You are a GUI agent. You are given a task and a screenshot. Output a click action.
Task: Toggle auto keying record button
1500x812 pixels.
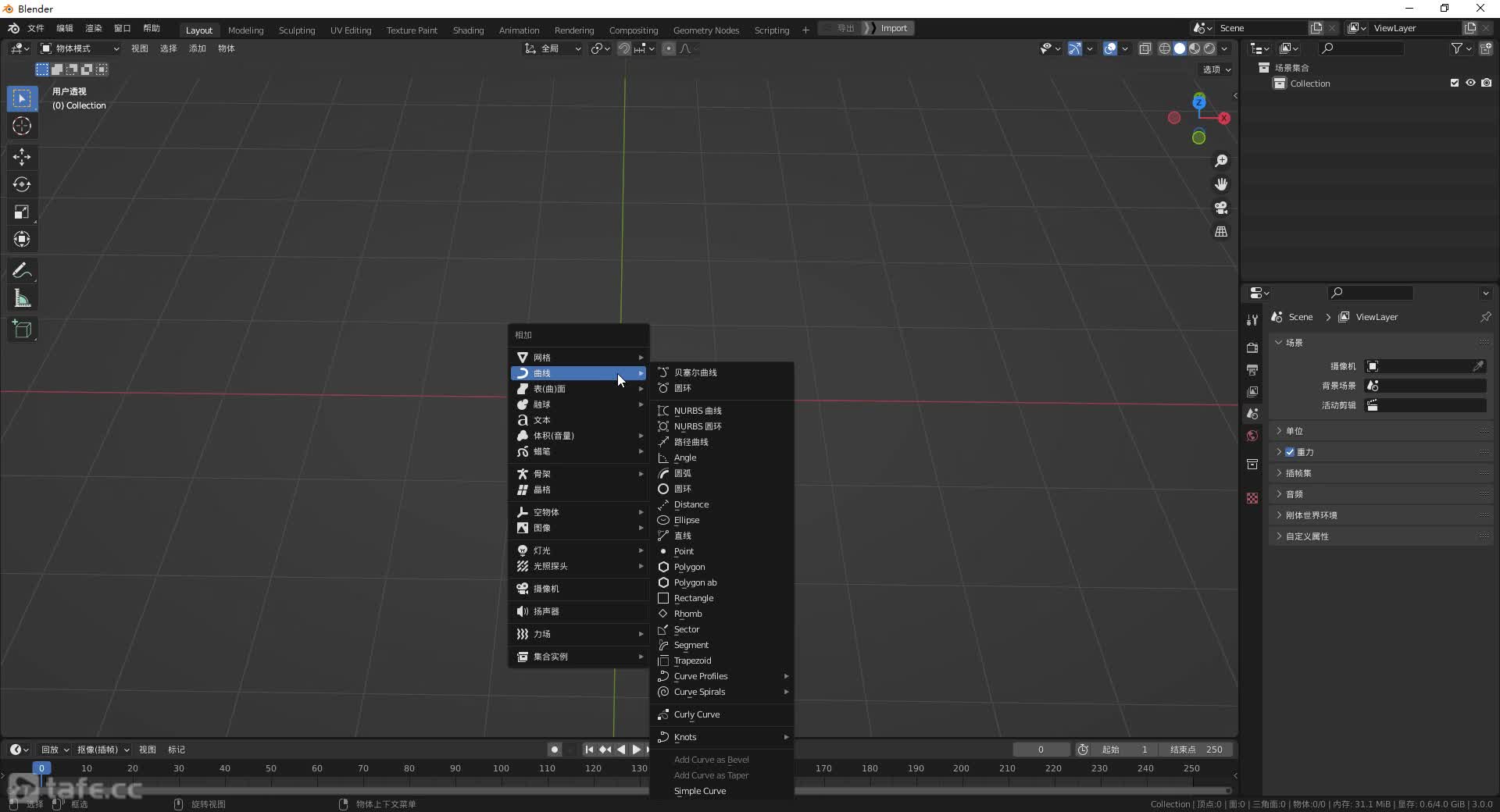click(x=555, y=750)
